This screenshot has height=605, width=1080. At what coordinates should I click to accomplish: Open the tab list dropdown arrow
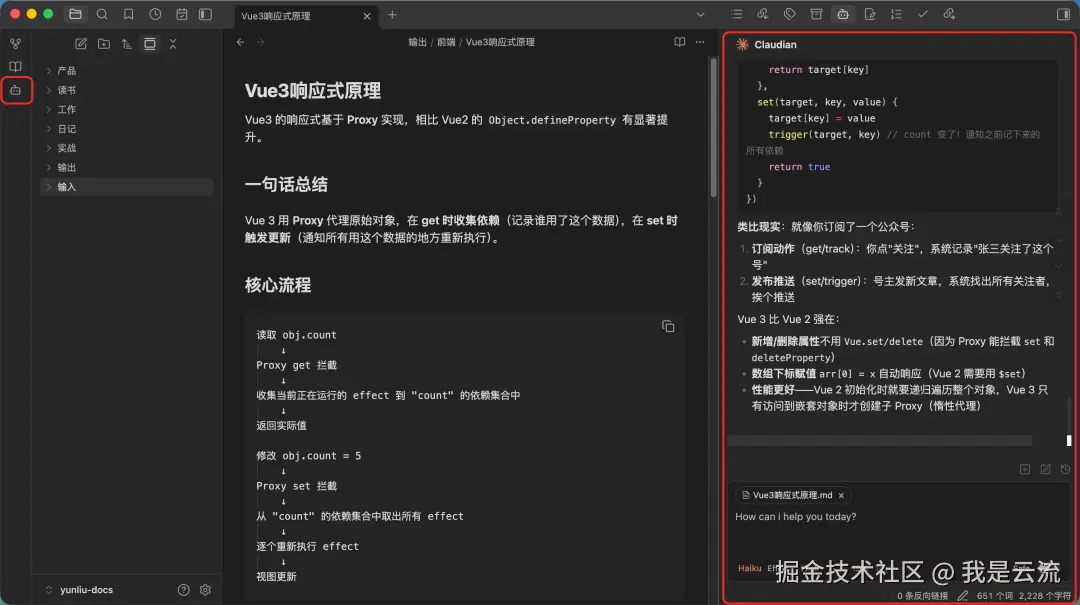pos(700,14)
